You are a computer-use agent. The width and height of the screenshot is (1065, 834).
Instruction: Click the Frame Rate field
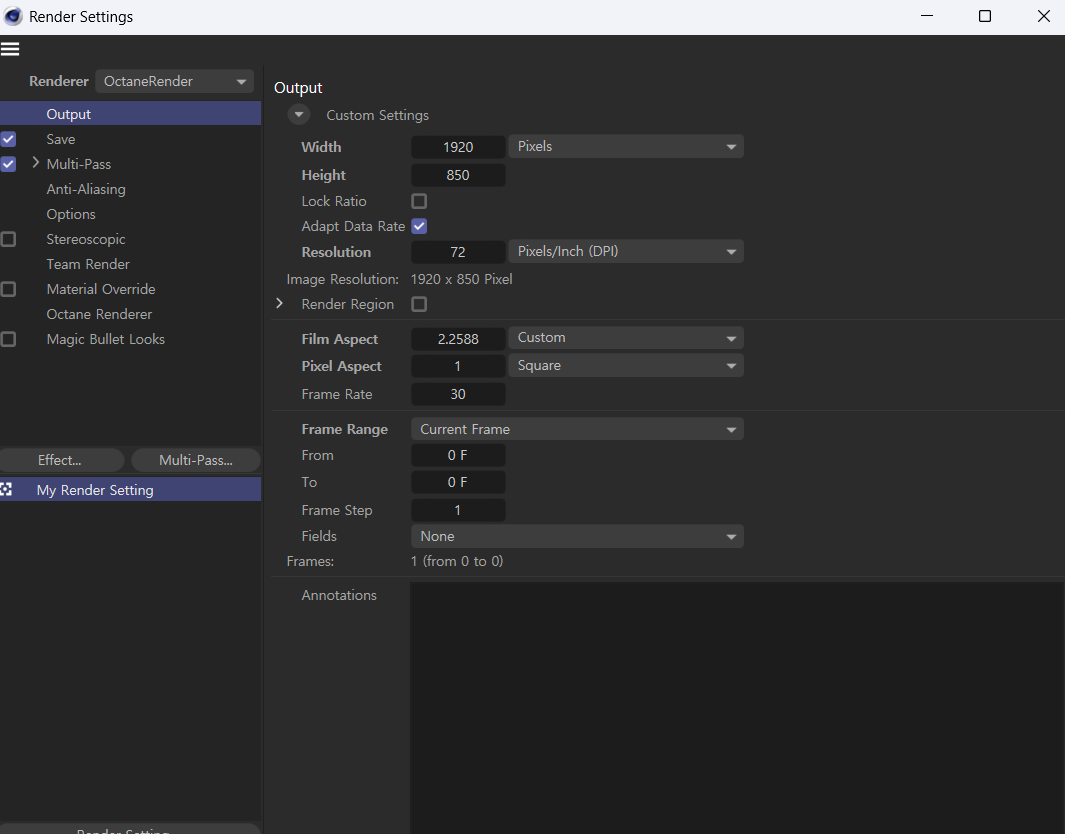(458, 394)
